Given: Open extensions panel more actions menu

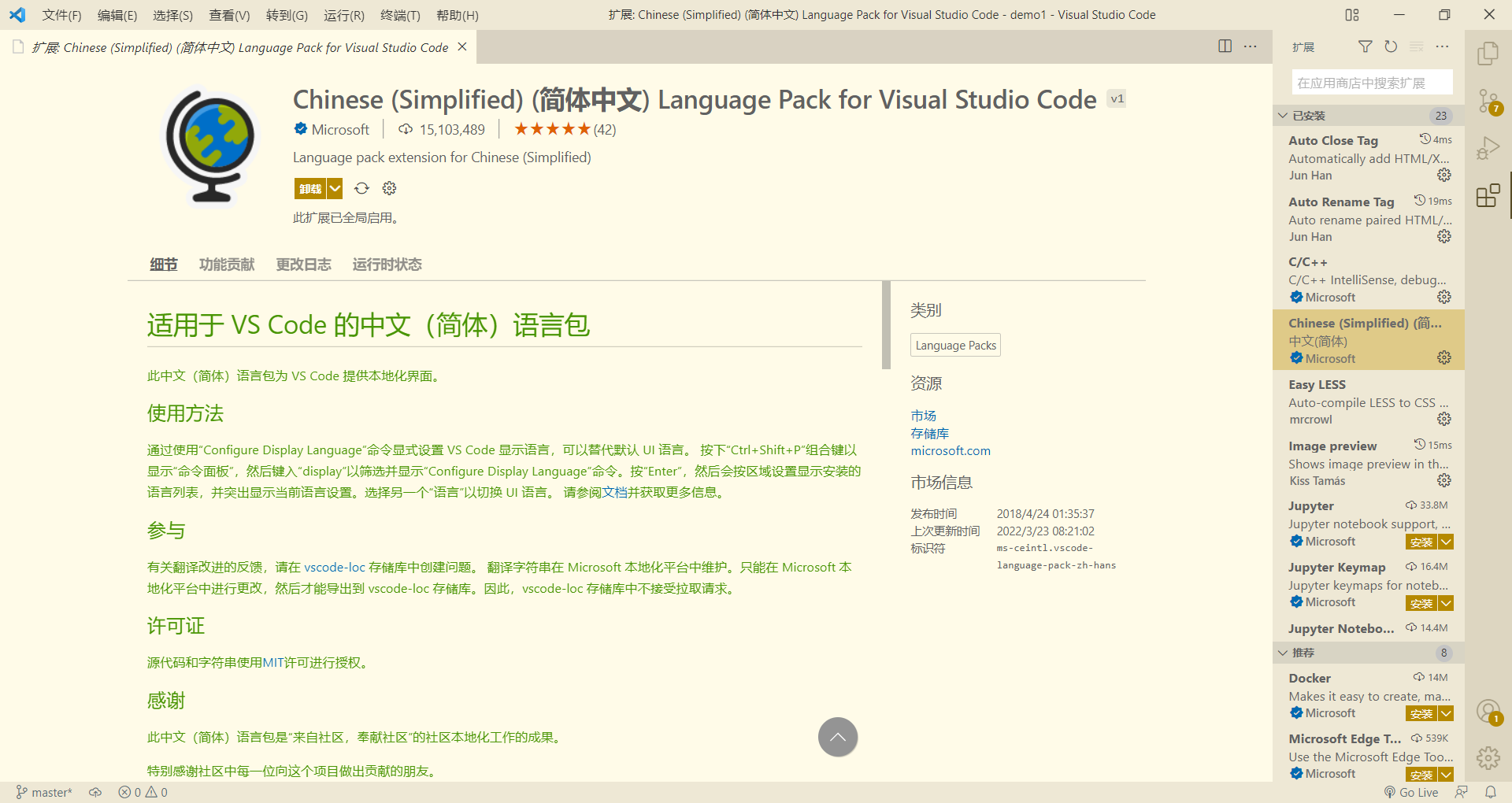Looking at the screenshot, I should [x=1442, y=47].
